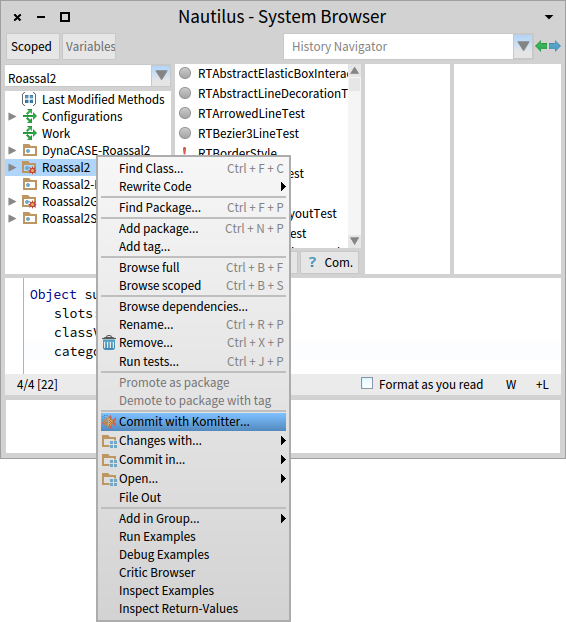This screenshot has height=622, width=566.
Task: Click into the History Navigator field
Action: click(x=398, y=46)
